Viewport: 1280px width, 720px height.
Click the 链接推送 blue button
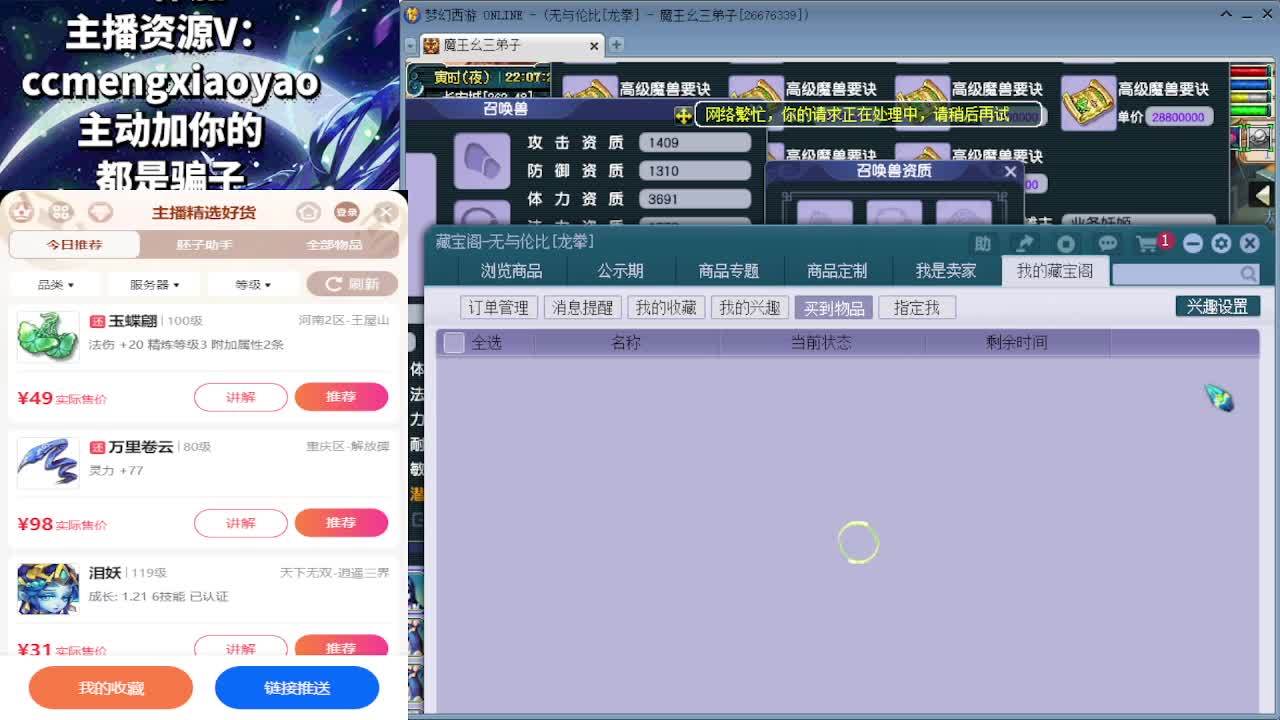click(x=297, y=687)
